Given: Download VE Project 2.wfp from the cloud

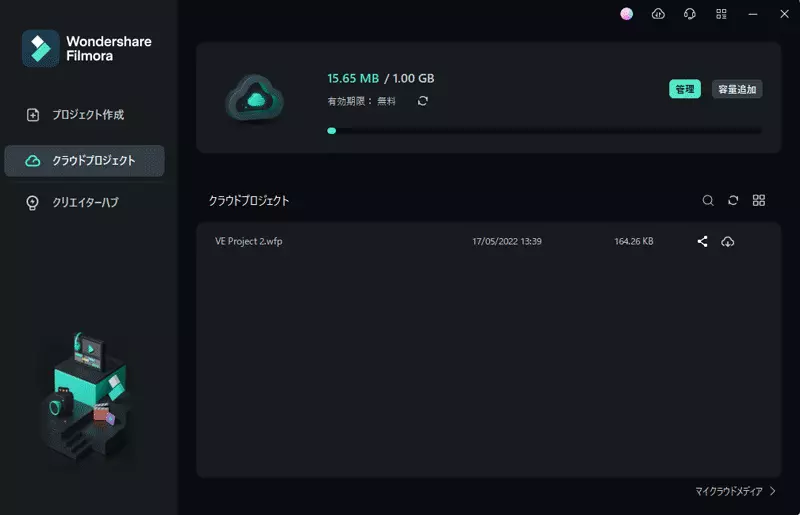Looking at the screenshot, I should [728, 242].
